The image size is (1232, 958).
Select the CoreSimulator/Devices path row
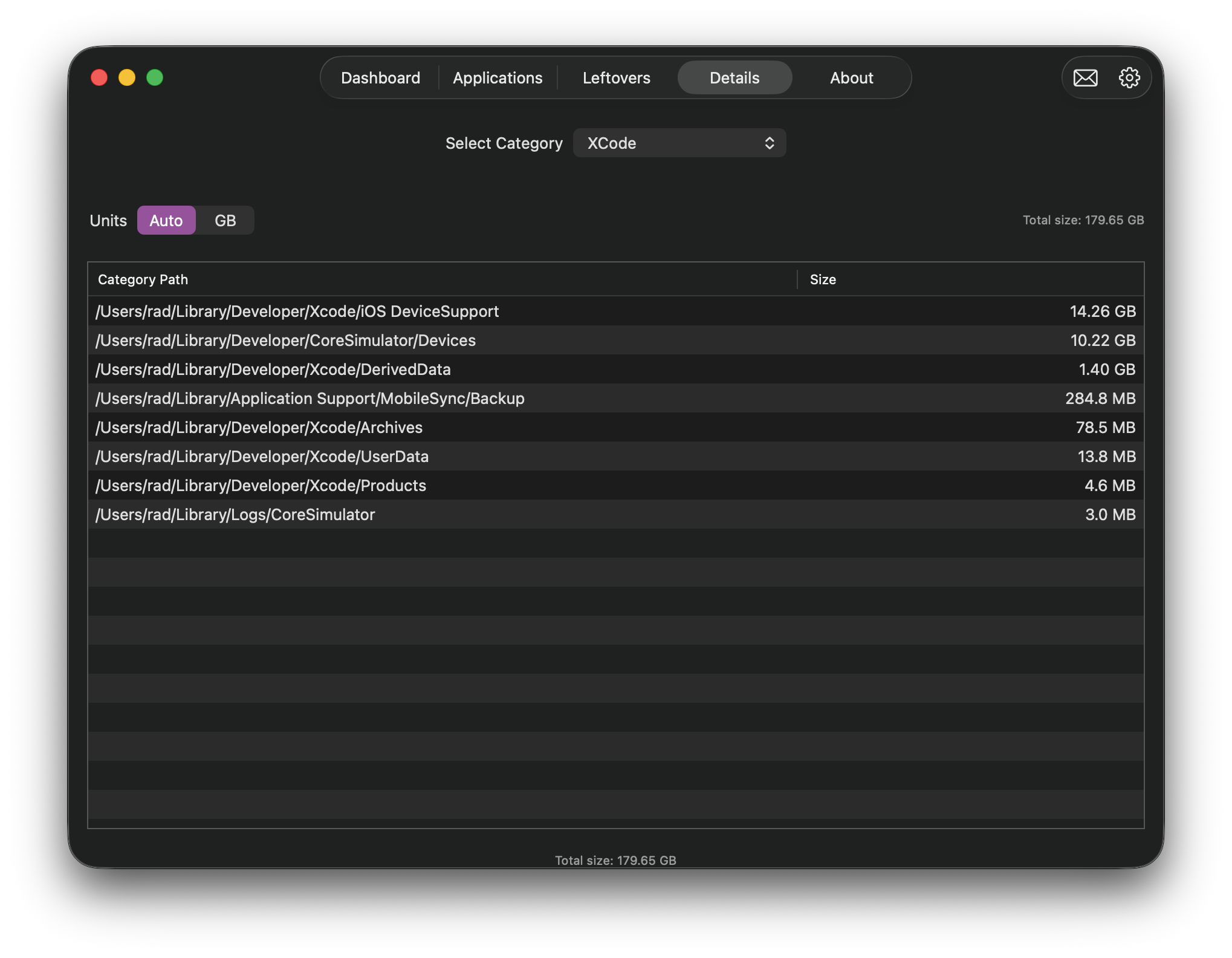point(616,341)
